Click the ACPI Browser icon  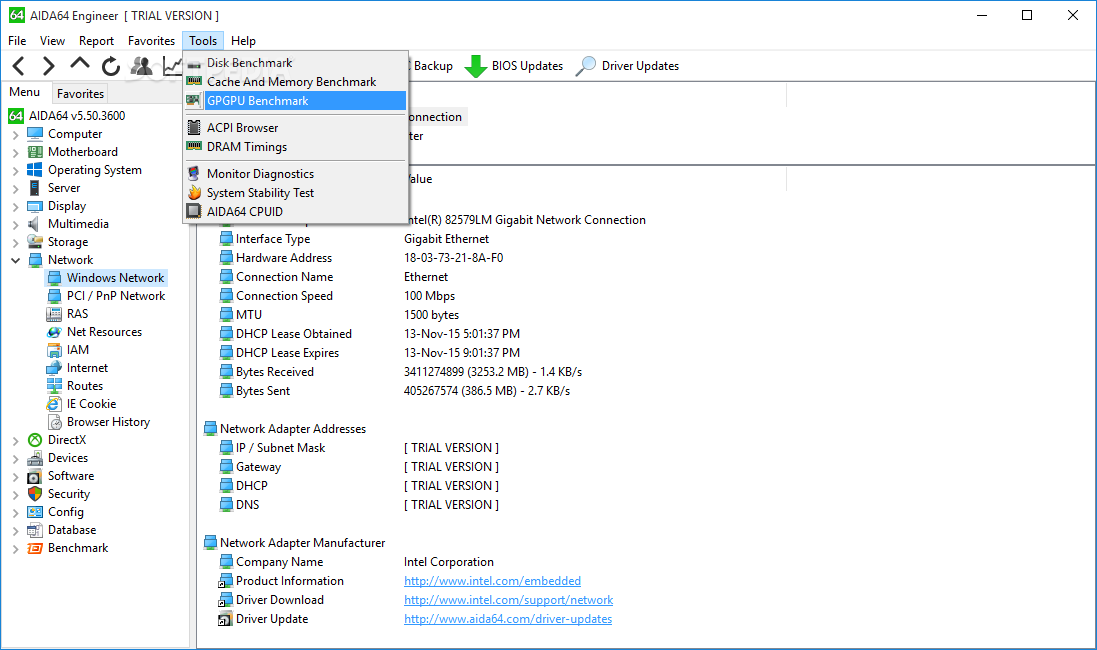coord(194,127)
